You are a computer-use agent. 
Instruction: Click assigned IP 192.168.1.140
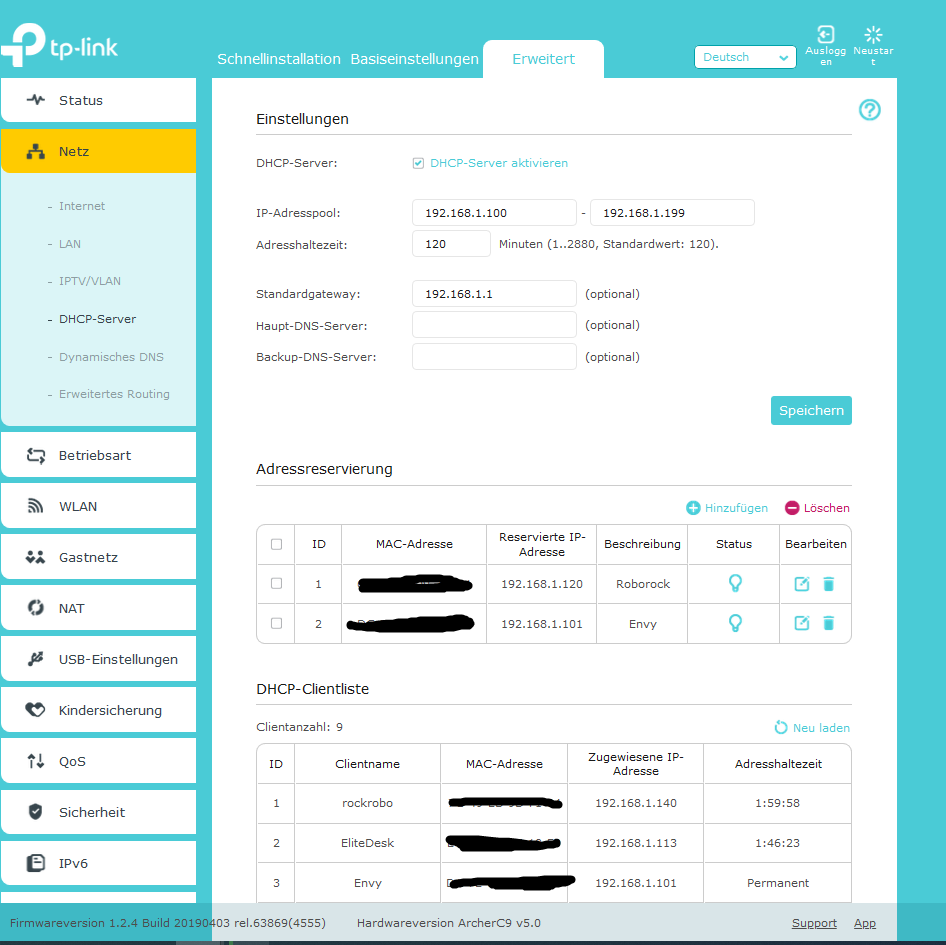(636, 803)
